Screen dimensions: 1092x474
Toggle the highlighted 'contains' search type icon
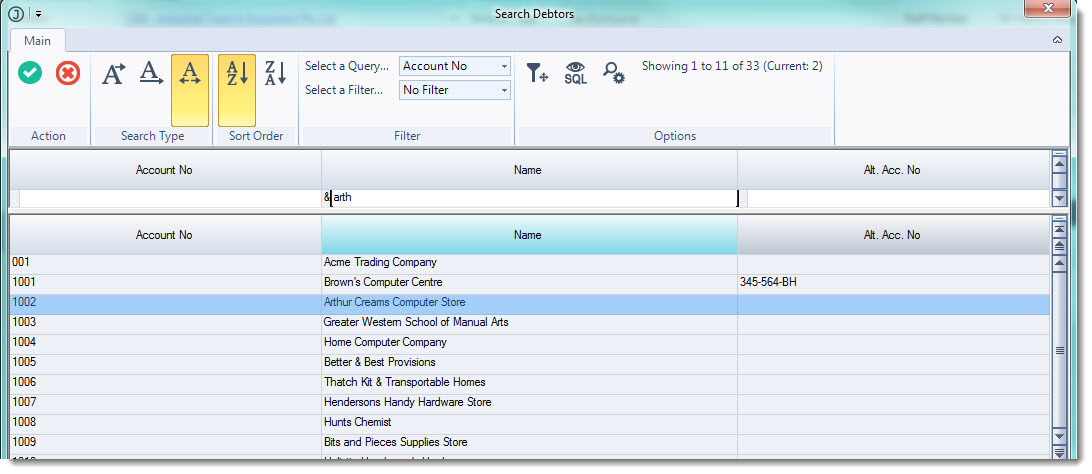tap(189, 90)
